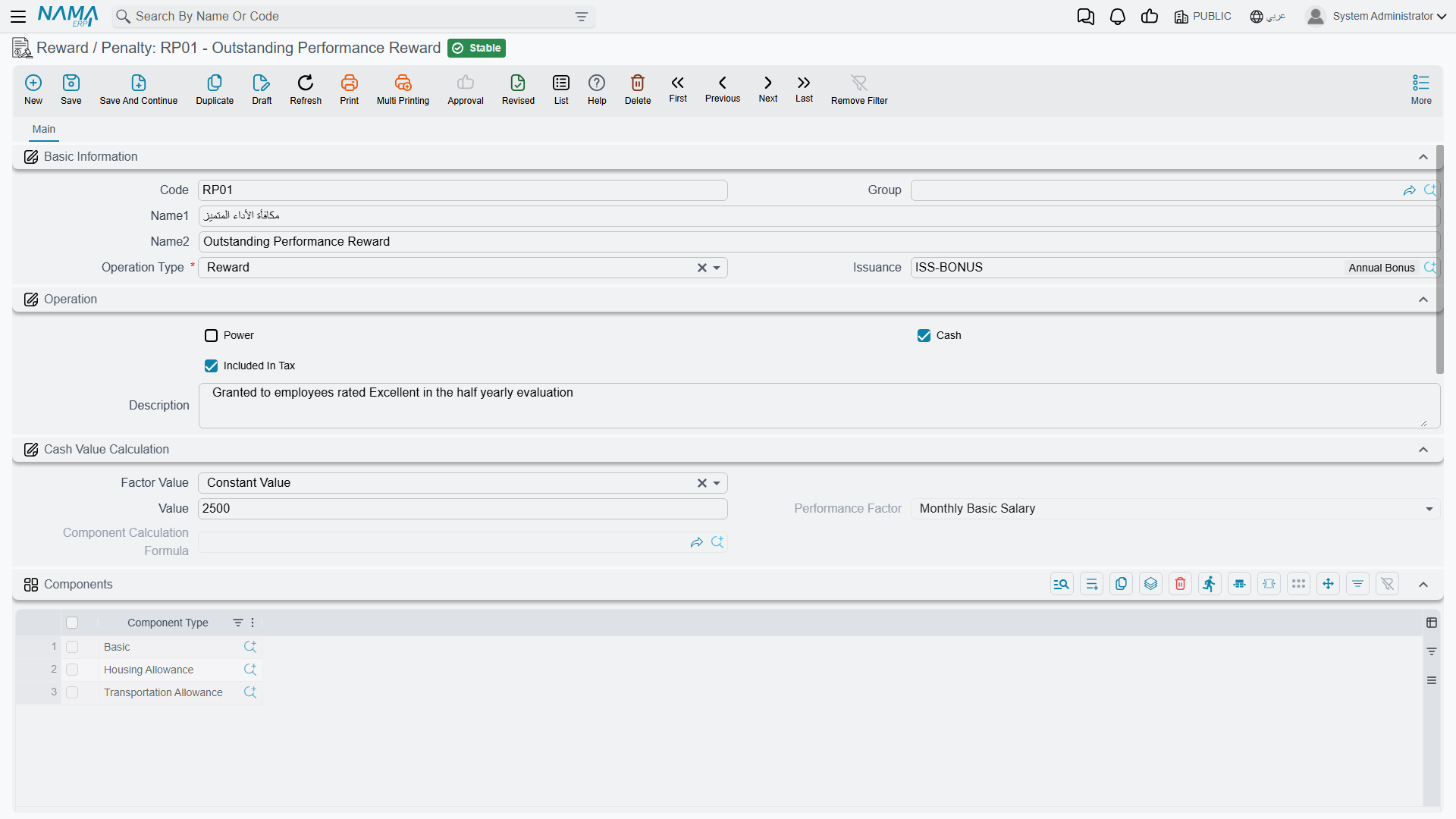Image resolution: width=1456 pixels, height=819 pixels.
Task: Go to the Previous record
Action: point(723,89)
